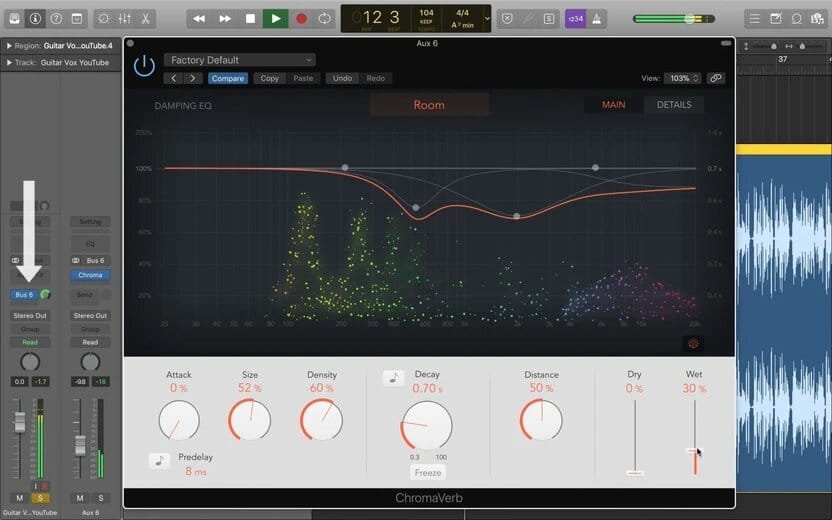Toggle Cycle mode
The image size is (832, 520).
point(325,19)
